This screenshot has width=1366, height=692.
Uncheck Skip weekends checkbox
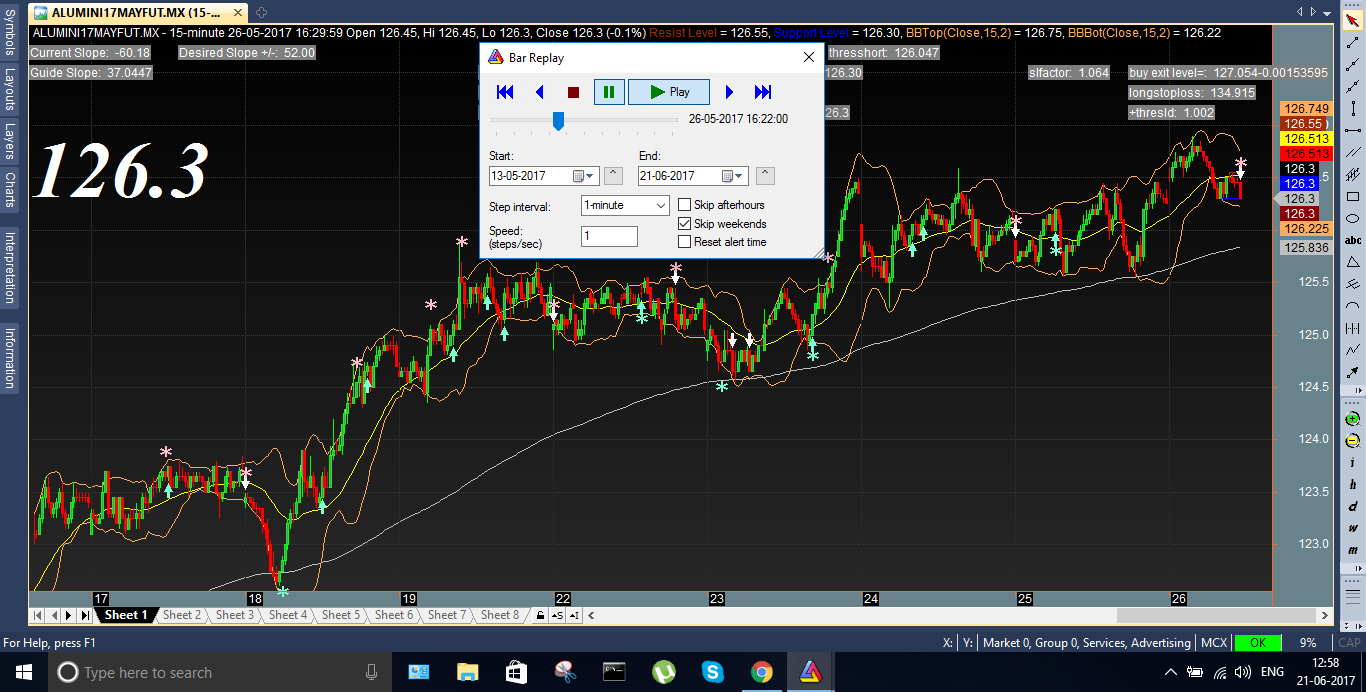click(x=685, y=223)
